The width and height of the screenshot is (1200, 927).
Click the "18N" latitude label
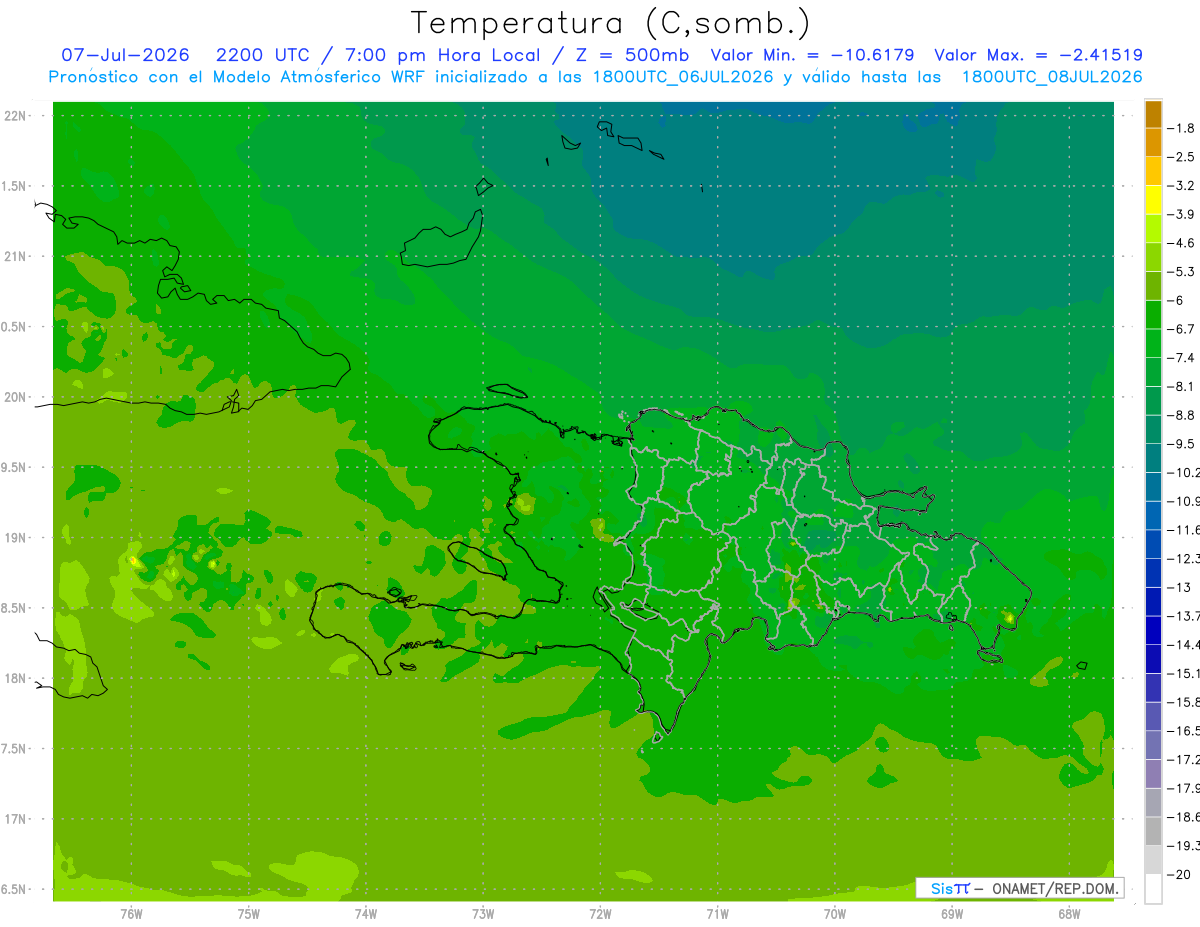coord(15,679)
